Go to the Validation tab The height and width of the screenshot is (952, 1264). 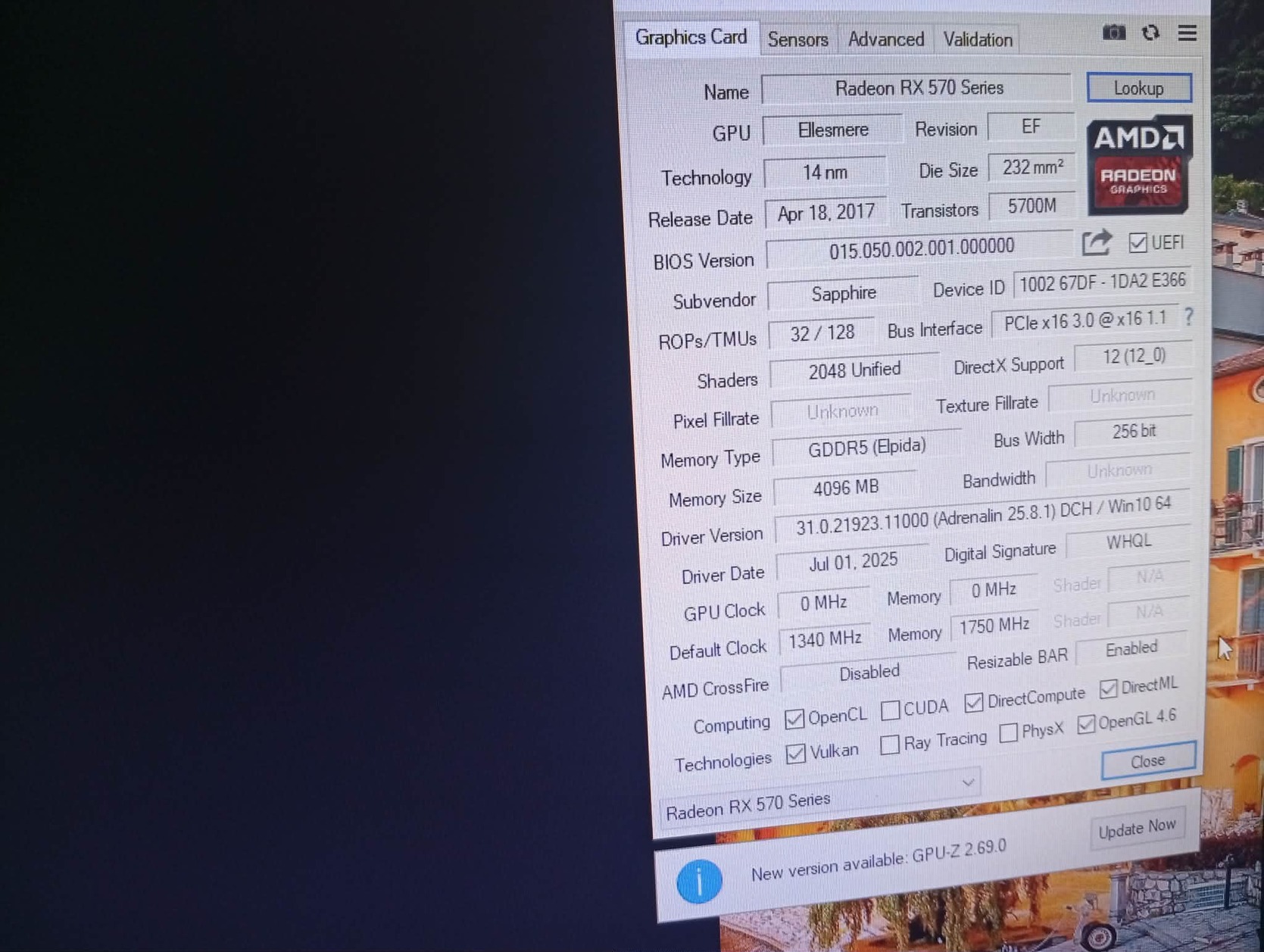pyautogui.click(x=977, y=39)
